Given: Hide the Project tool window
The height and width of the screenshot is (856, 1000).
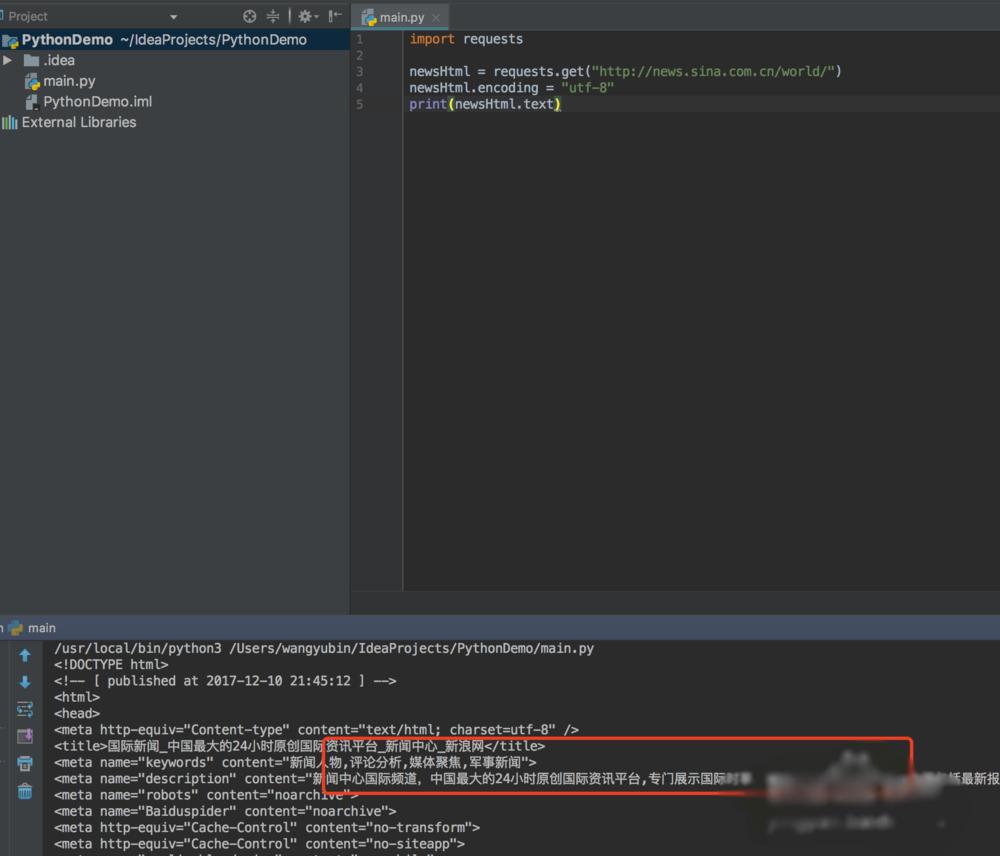Looking at the screenshot, I should tap(335, 16).
